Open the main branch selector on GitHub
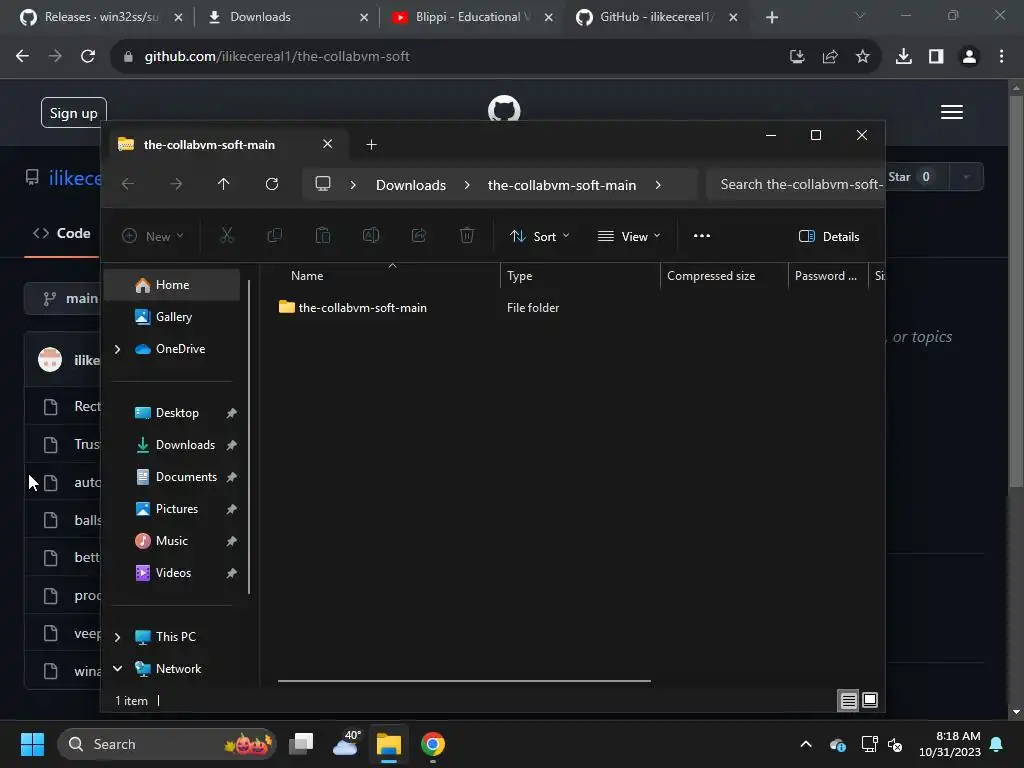The width and height of the screenshot is (1024, 768). click(x=64, y=298)
